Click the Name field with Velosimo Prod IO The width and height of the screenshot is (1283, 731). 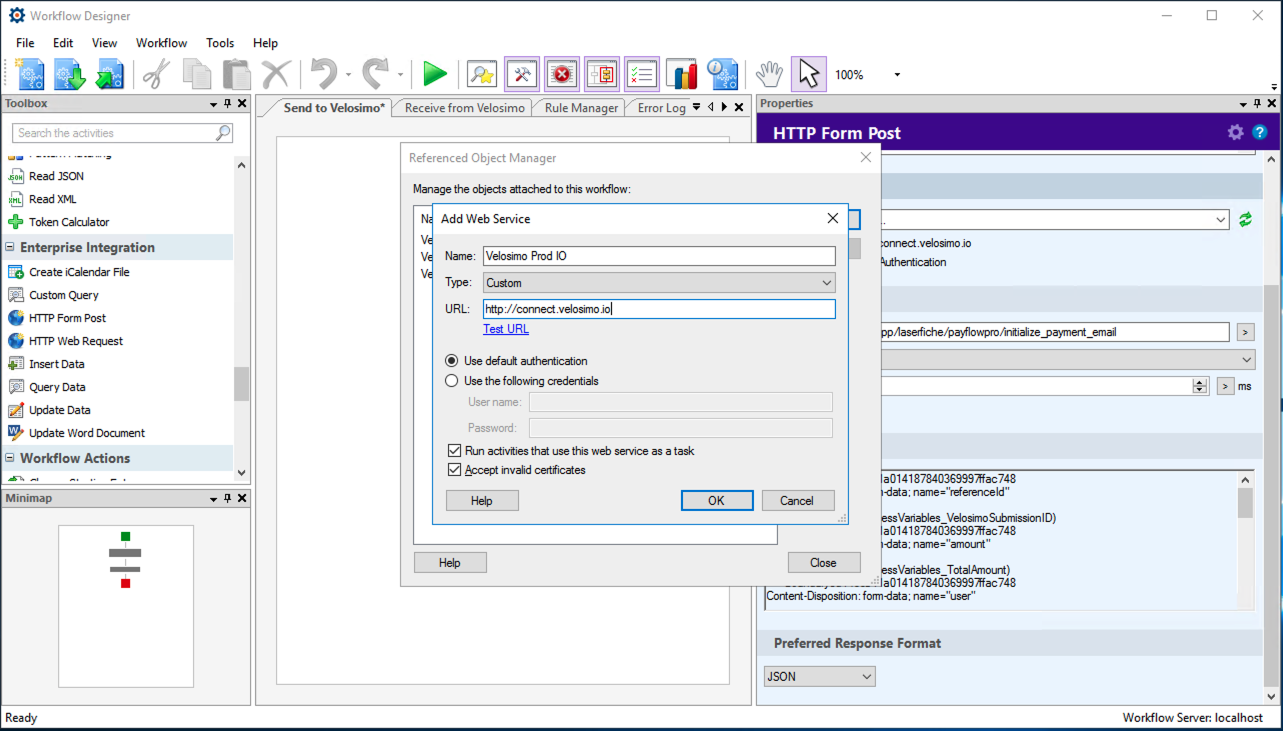(659, 256)
